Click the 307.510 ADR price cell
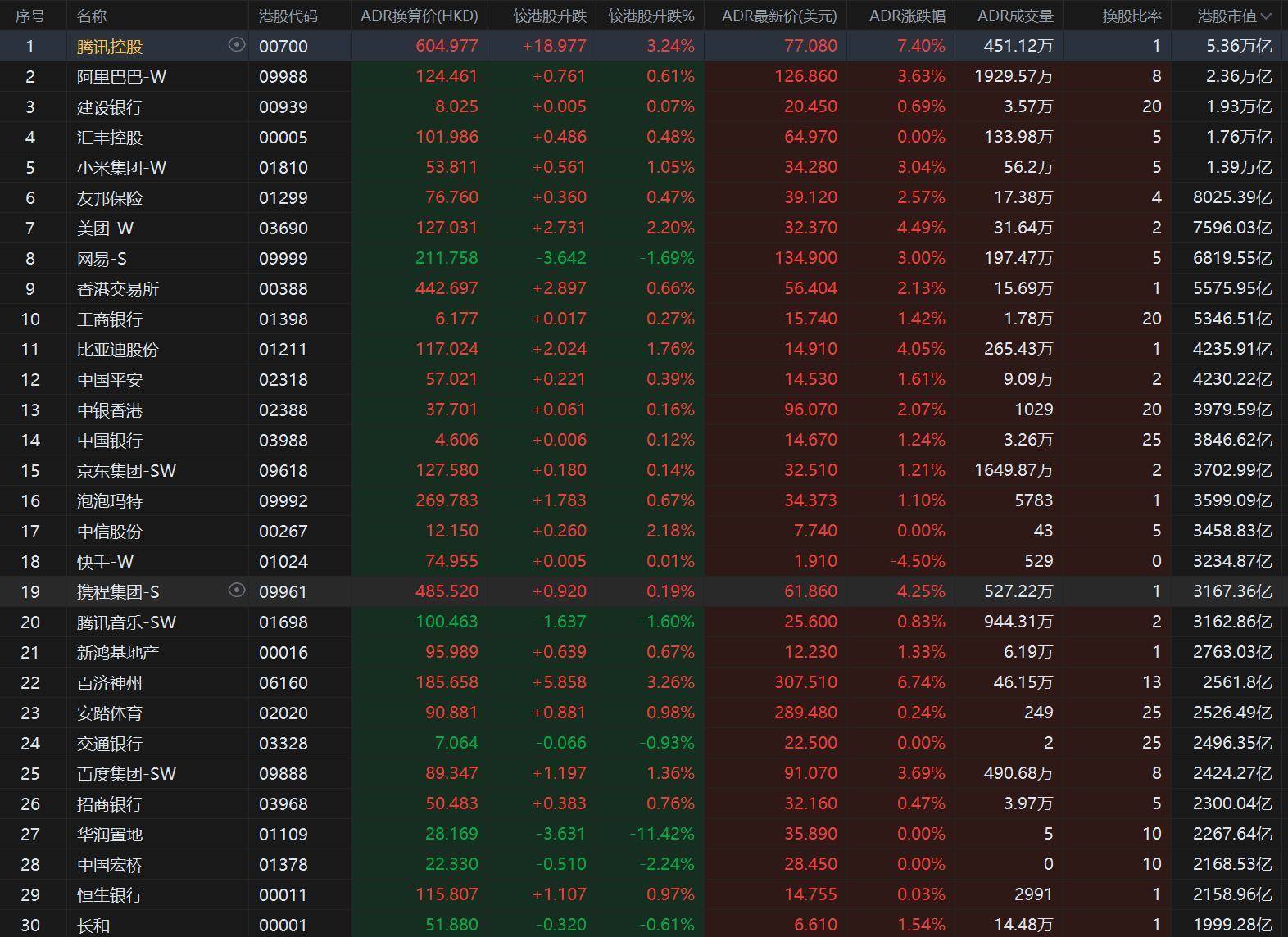Image resolution: width=1288 pixels, height=937 pixels. 805,682
